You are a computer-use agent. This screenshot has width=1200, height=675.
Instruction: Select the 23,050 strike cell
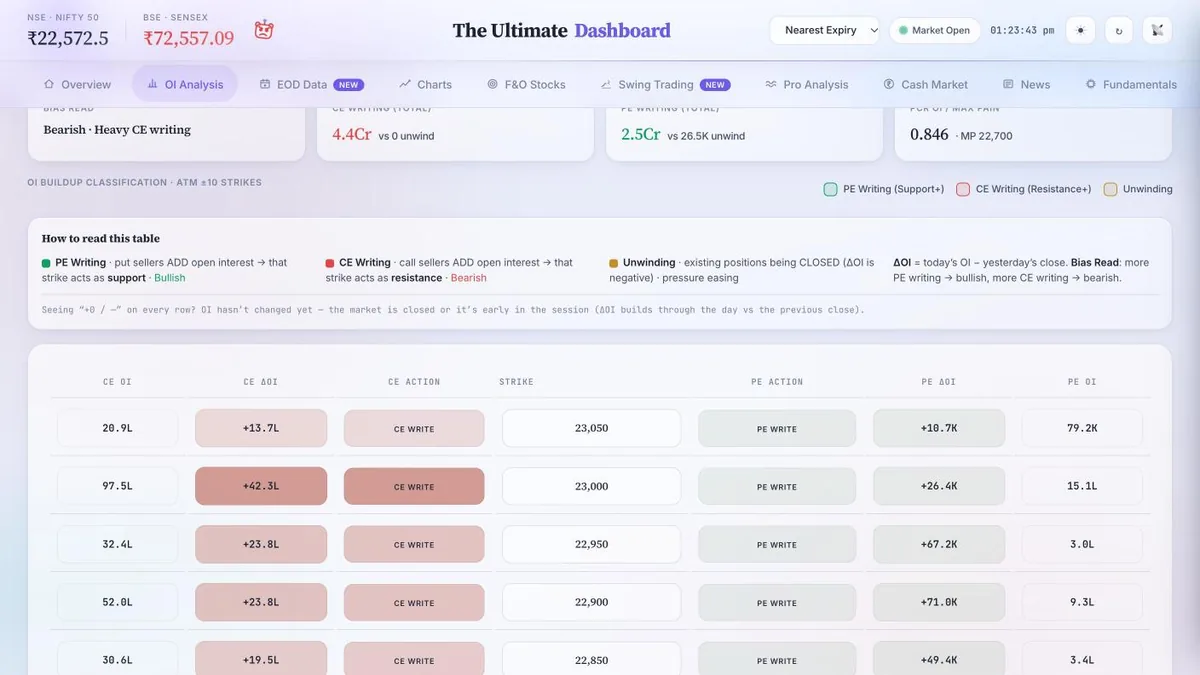point(591,428)
